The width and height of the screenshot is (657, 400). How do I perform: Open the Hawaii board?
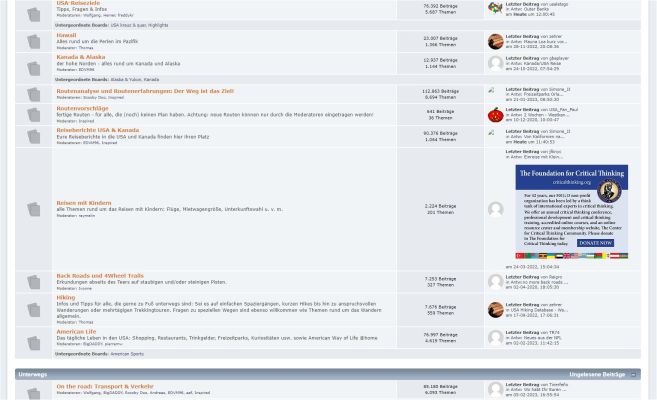[x=66, y=35]
